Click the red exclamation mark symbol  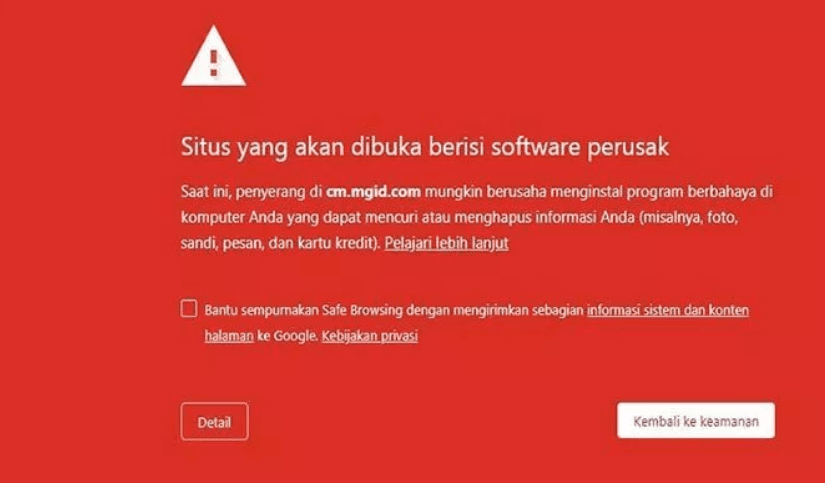(214, 63)
